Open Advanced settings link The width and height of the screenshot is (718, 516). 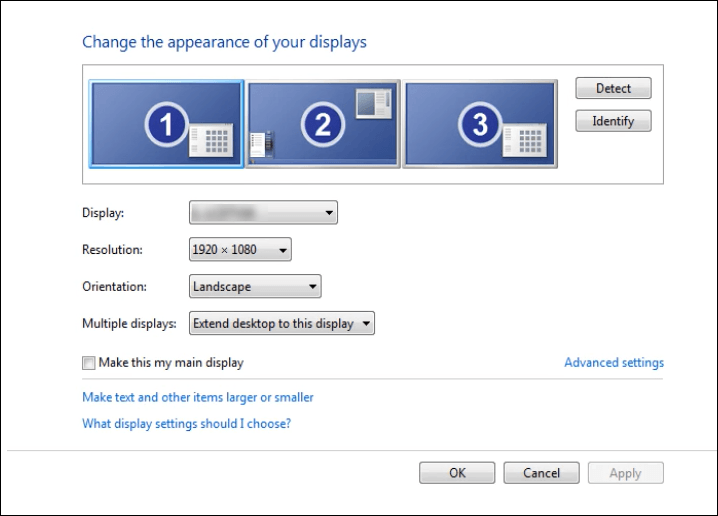click(614, 363)
